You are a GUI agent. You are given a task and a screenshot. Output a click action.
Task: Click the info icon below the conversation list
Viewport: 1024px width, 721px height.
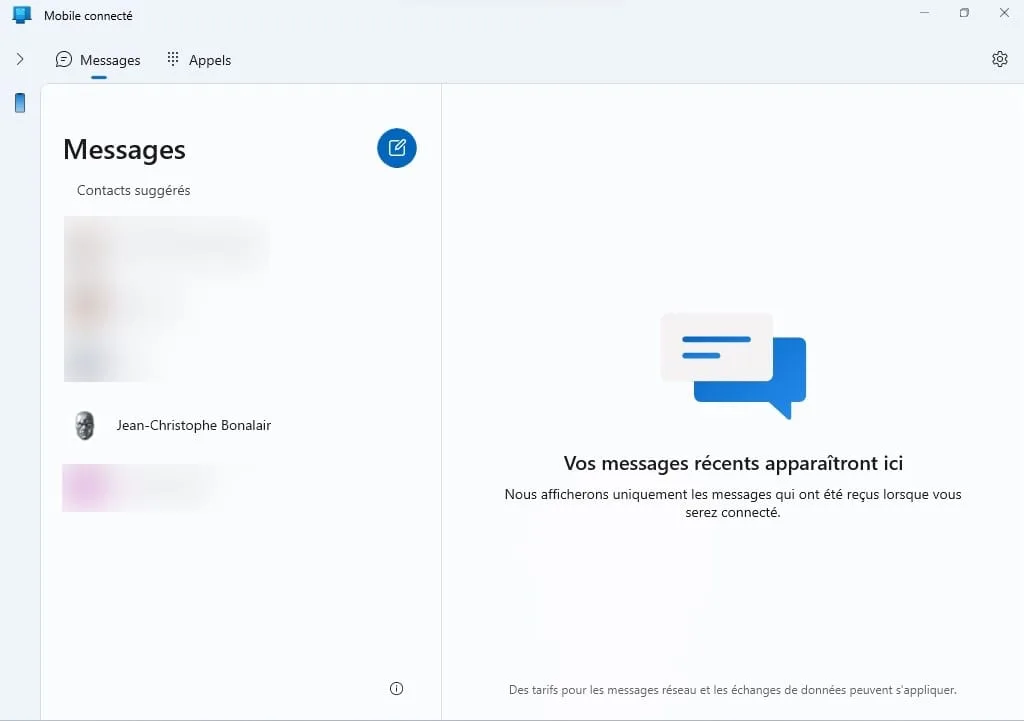[x=396, y=688]
